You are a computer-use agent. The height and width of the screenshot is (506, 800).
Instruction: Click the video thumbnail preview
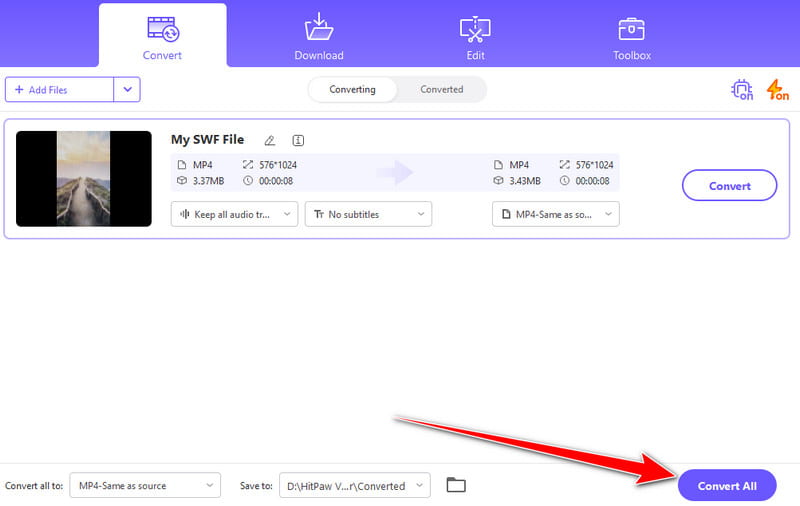(84, 178)
